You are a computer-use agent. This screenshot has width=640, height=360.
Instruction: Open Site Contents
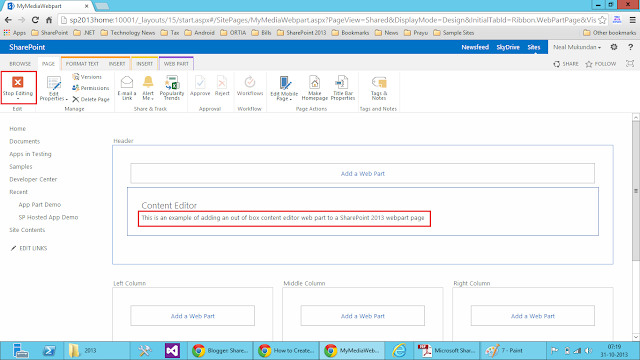tap(27, 230)
